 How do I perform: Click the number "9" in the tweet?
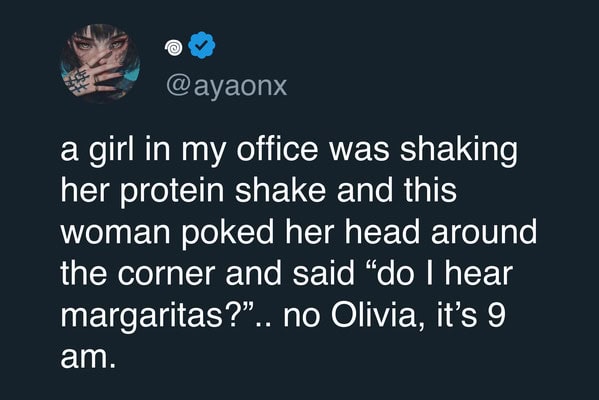coord(497,315)
